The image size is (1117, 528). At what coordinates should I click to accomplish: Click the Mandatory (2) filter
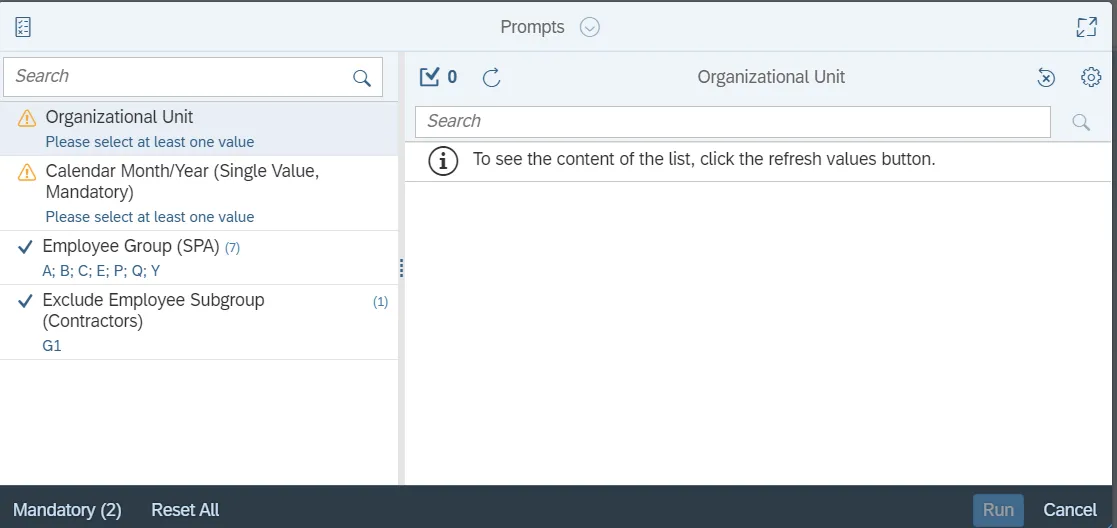pos(67,510)
